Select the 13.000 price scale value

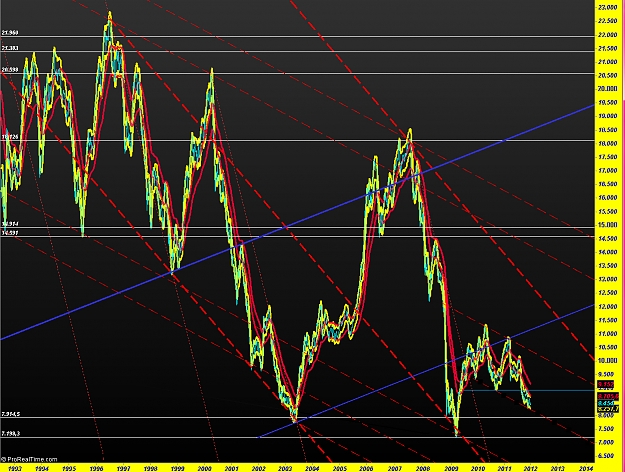click(x=608, y=279)
